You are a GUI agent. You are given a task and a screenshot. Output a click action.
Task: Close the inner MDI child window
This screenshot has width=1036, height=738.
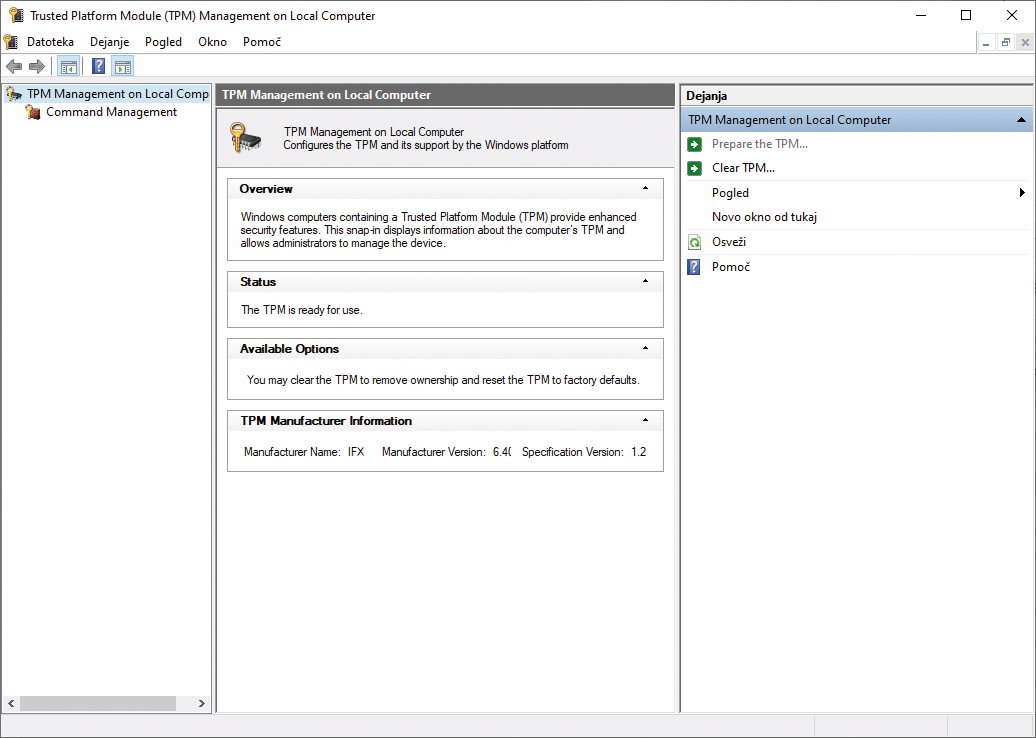click(1025, 43)
